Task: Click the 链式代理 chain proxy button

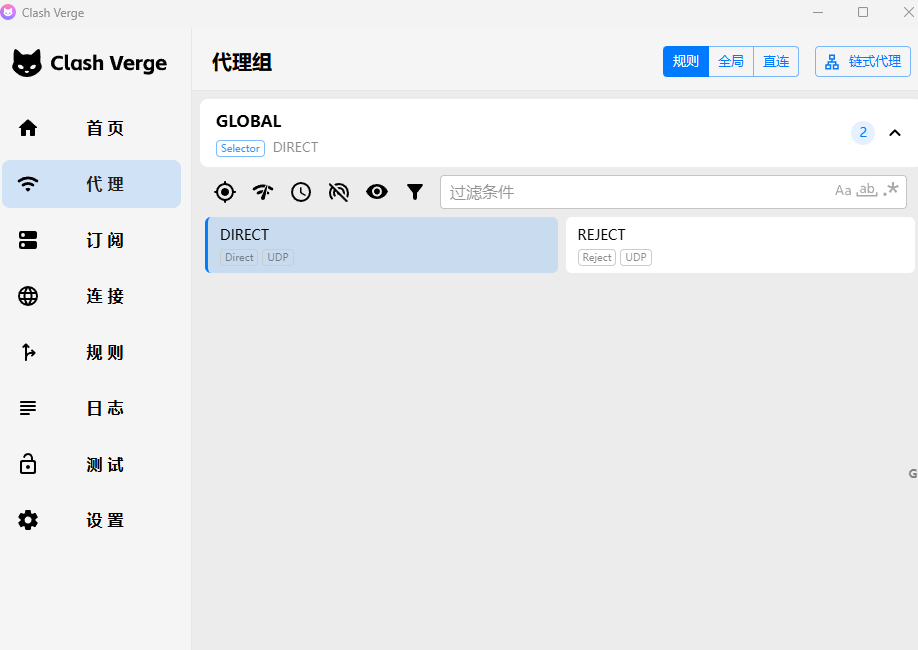Action: pos(863,62)
